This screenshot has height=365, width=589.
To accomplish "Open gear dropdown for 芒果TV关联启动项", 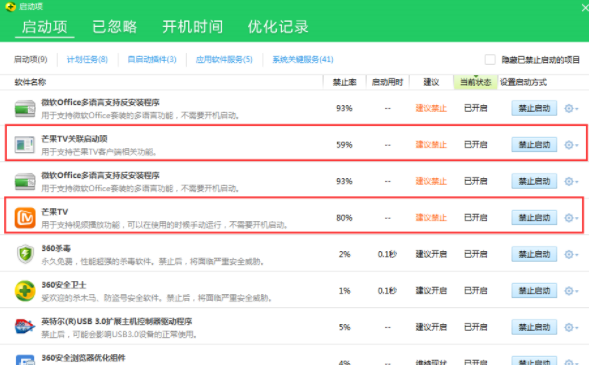I will point(571,145).
